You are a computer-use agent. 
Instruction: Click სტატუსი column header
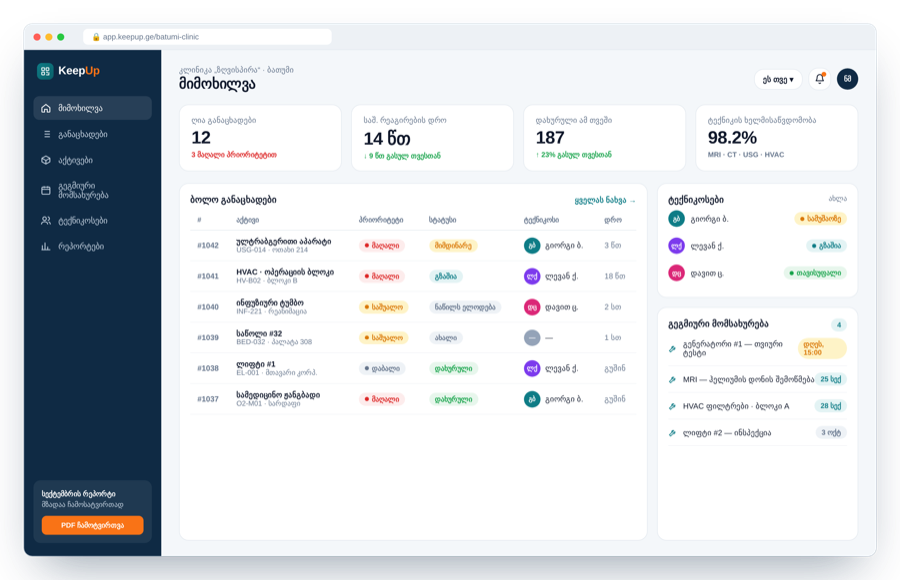point(443,220)
